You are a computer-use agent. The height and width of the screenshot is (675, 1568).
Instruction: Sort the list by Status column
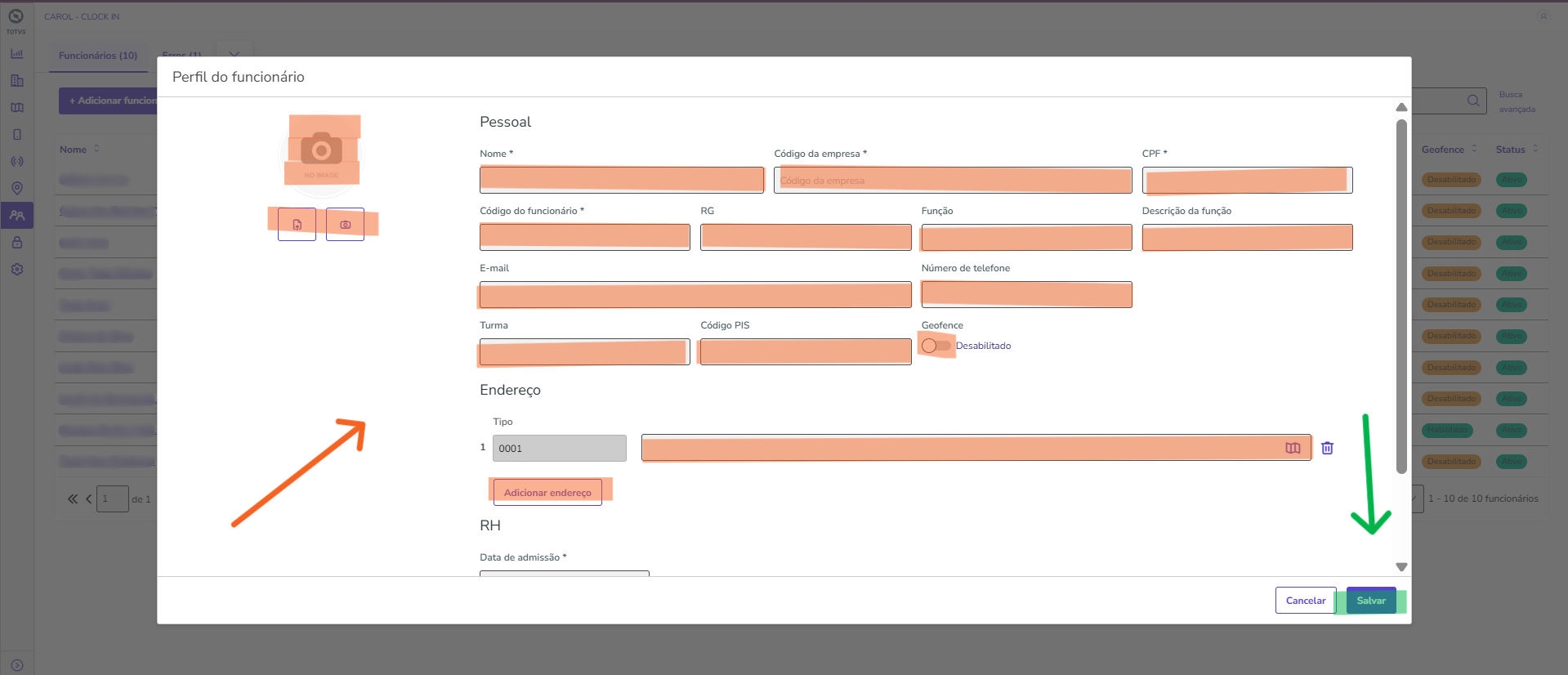(1516, 150)
